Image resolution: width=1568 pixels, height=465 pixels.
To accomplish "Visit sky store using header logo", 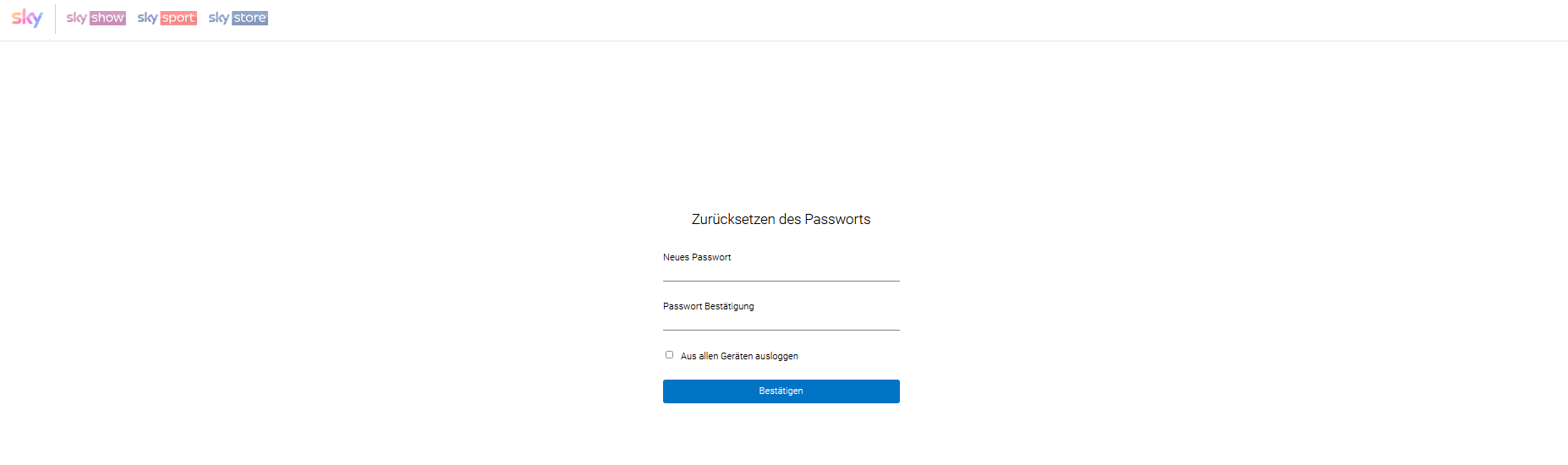I will pyautogui.click(x=238, y=18).
